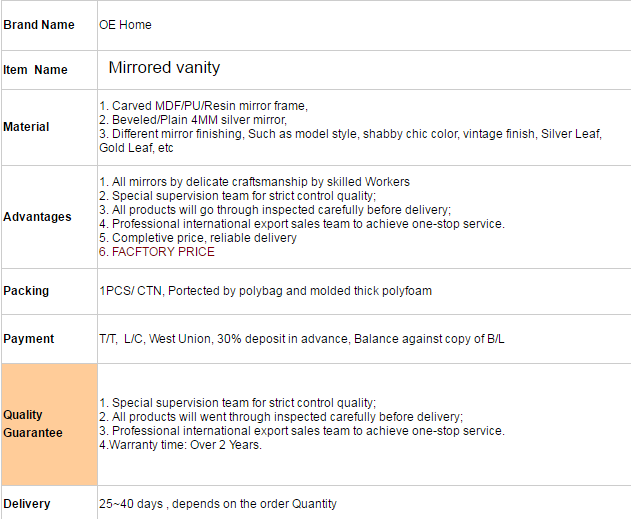The width and height of the screenshot is (631, 519).
Task: Click the Payment row label
Action: pyautogui.click(x=29, y=339)
